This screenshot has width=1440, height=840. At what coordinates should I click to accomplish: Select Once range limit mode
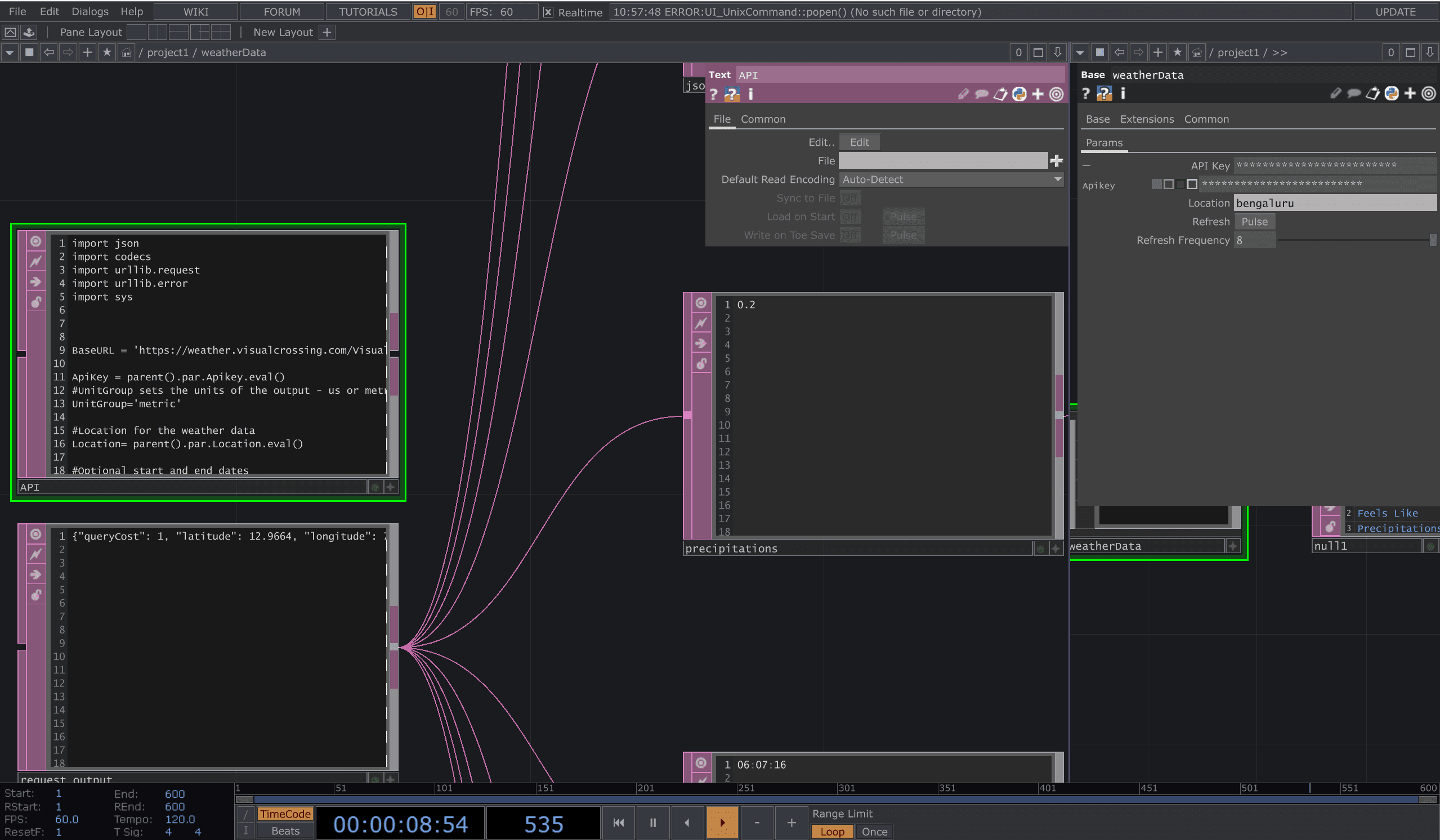tap(874, 832)
